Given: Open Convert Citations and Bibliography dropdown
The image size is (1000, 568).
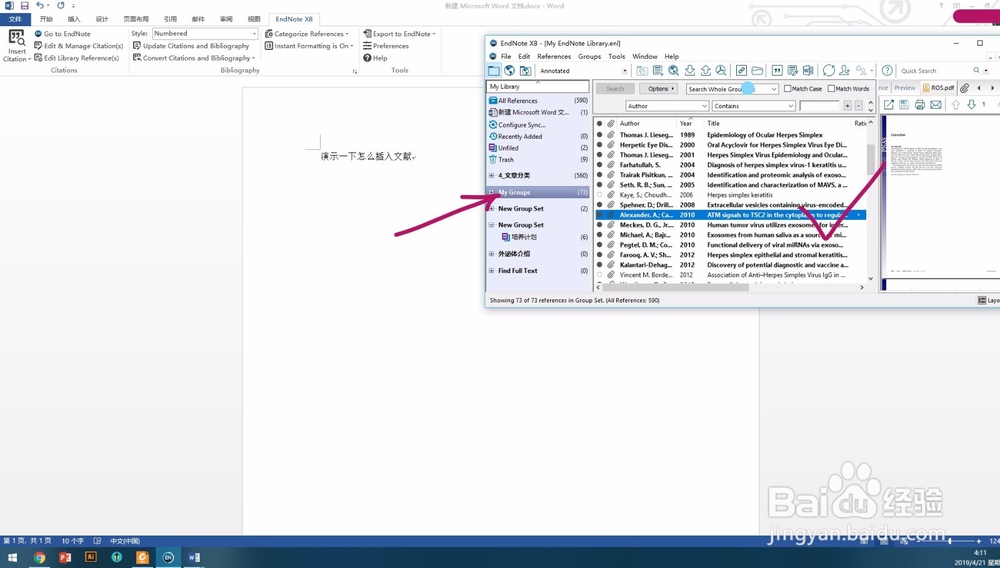Looking at the screenshot, I should tap(194, 58).
